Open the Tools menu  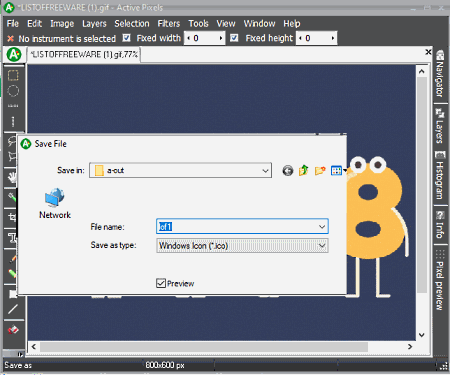198,24
